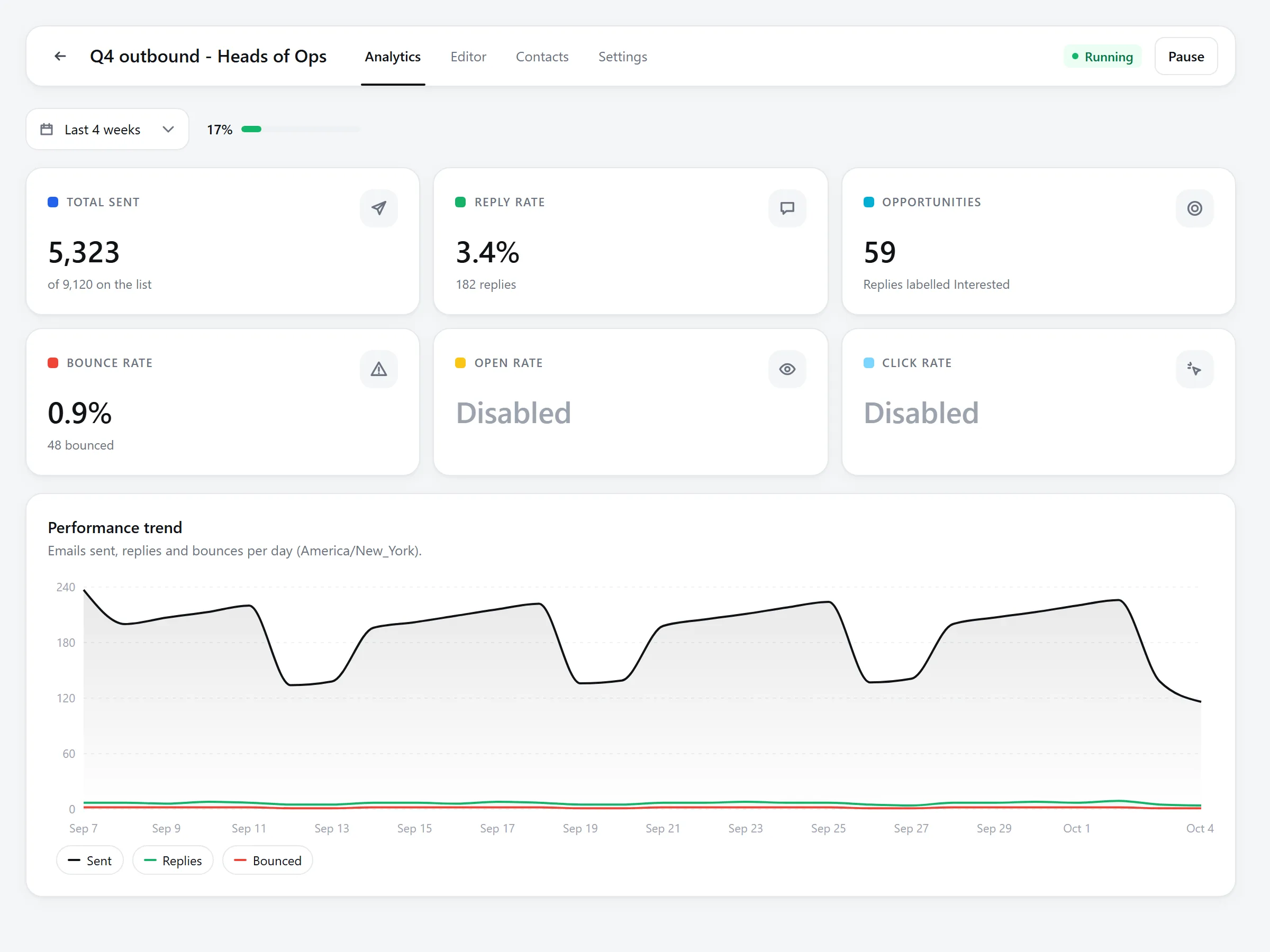Click the Running status badge
This screenshot has width=1270, height=952.
point(1102,56)
